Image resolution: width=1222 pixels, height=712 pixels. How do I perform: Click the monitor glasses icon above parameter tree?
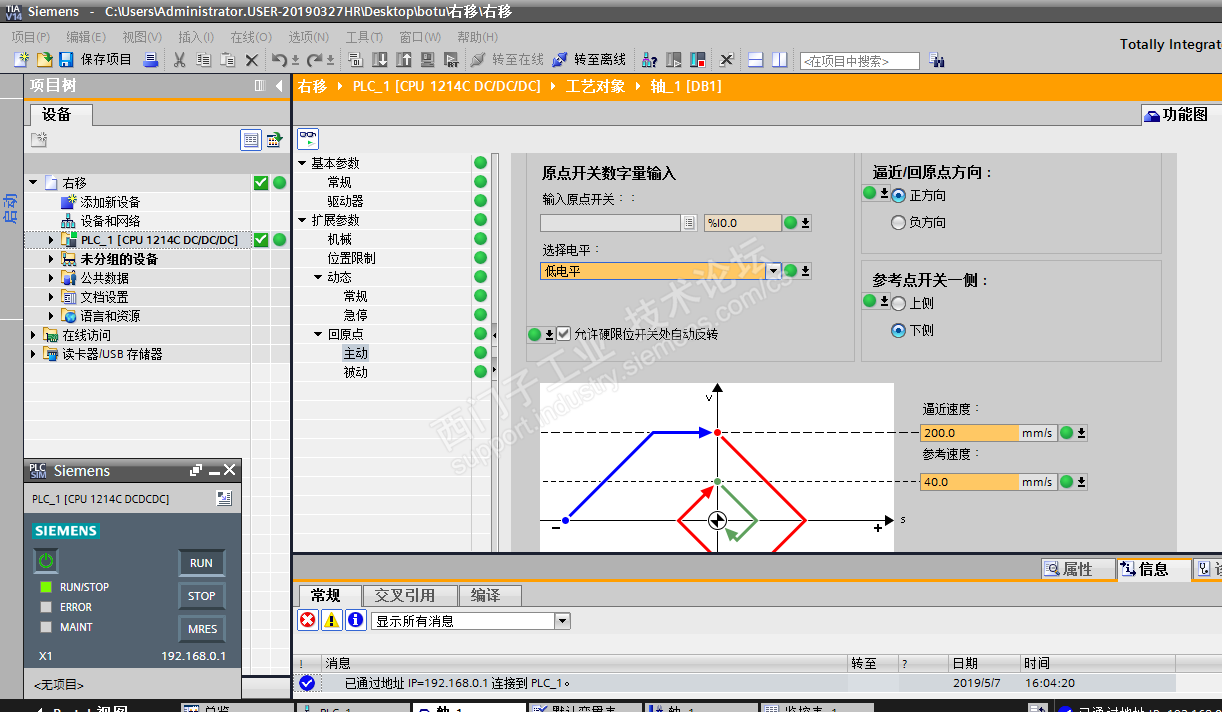coord(308,138)
